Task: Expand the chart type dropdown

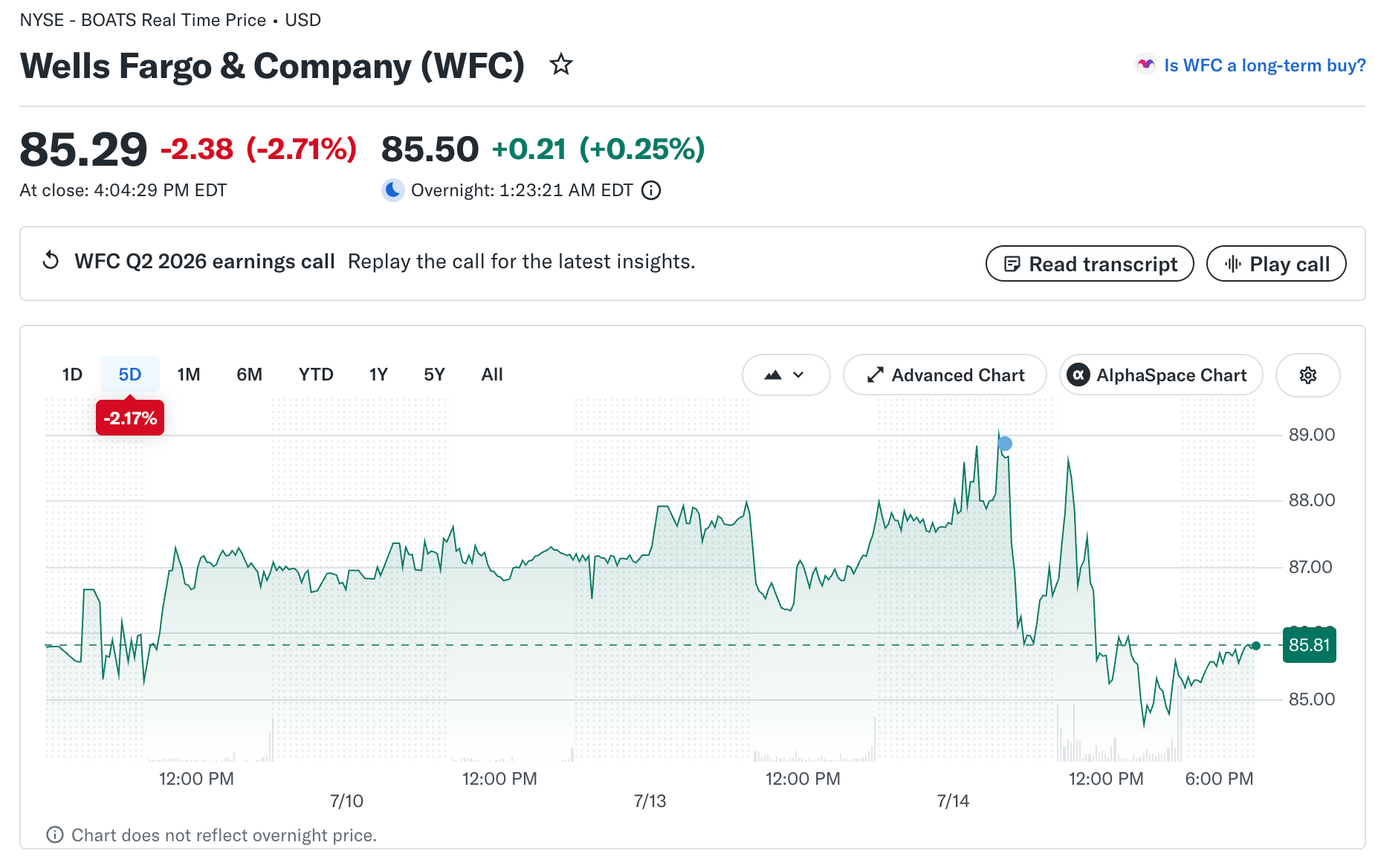Action: click(x=786, y=375)
